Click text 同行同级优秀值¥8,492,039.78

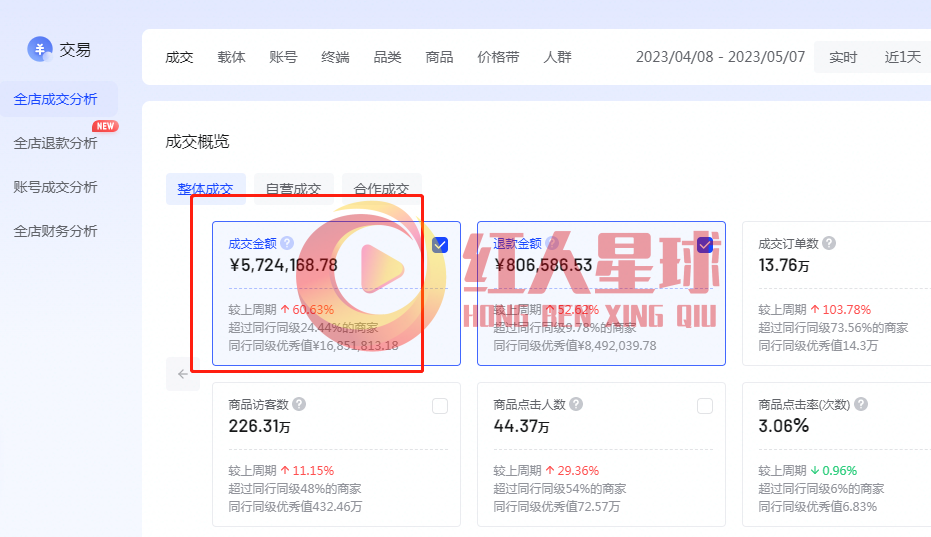575,346
